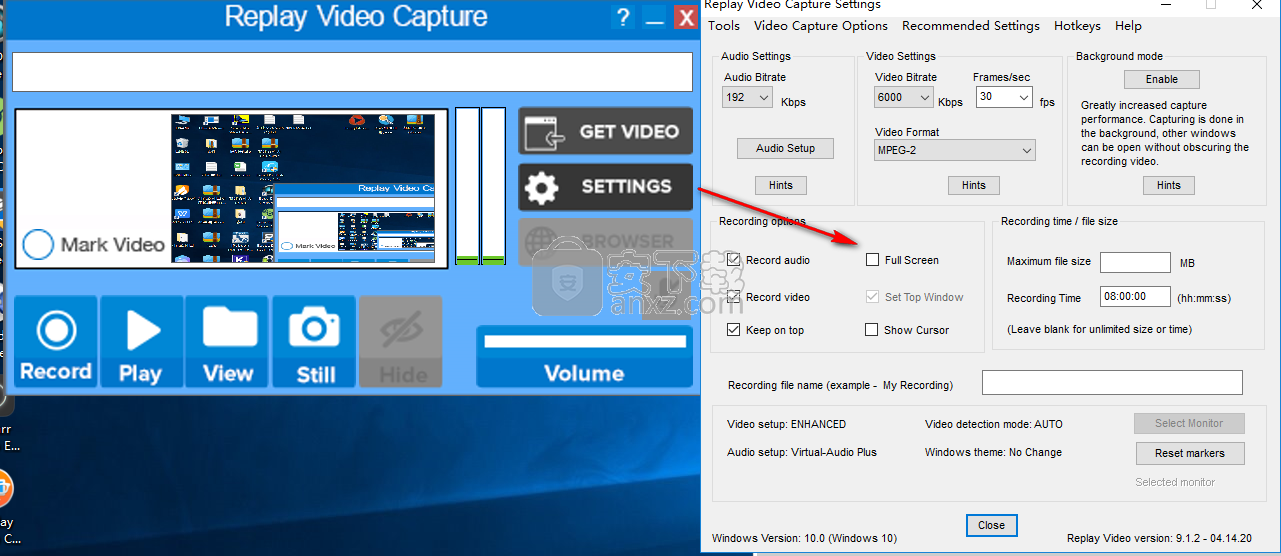
Task: Click Hints under Background mode
Action: [1169, 185]
